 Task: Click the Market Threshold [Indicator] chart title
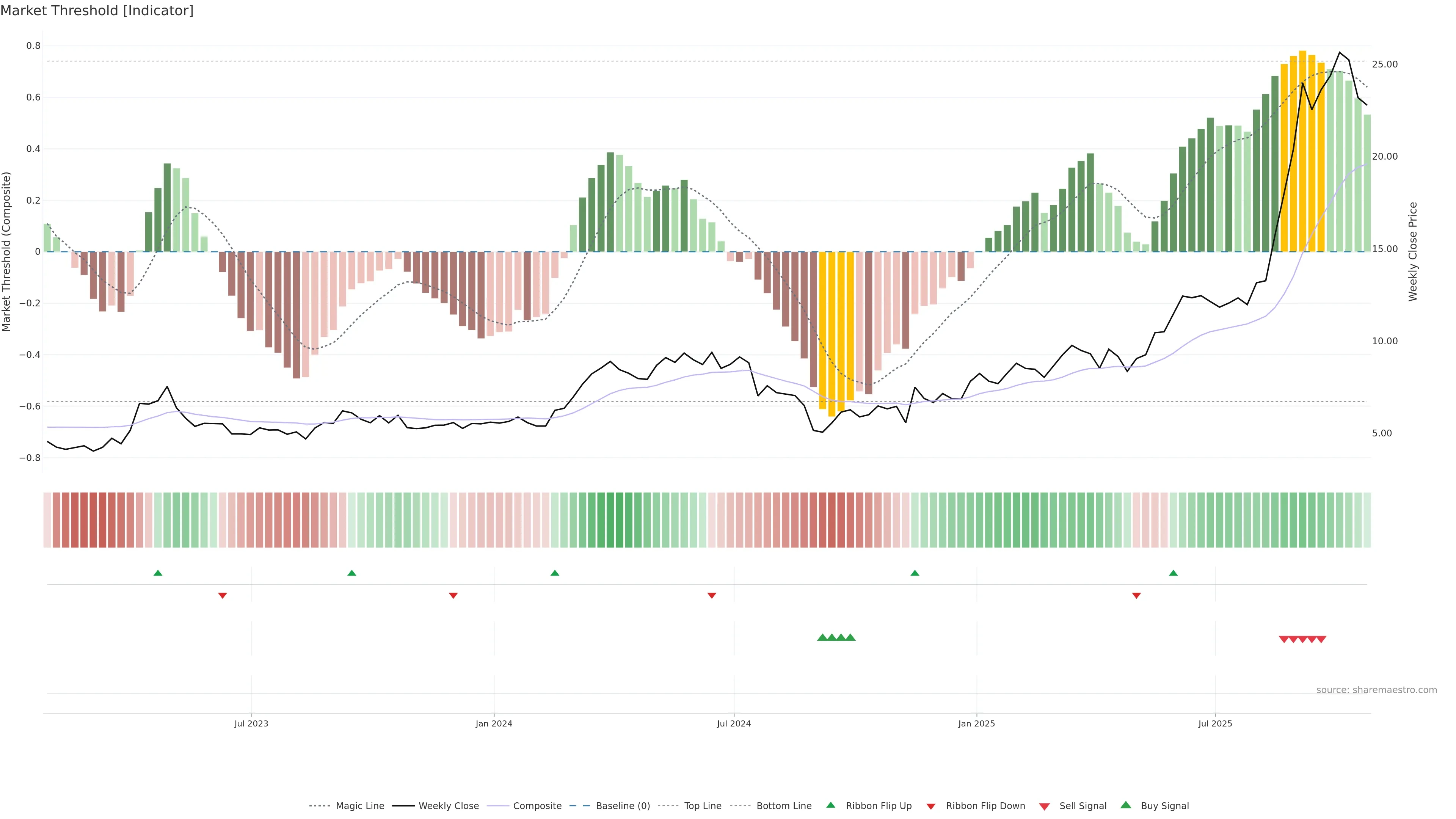[97, 11]
